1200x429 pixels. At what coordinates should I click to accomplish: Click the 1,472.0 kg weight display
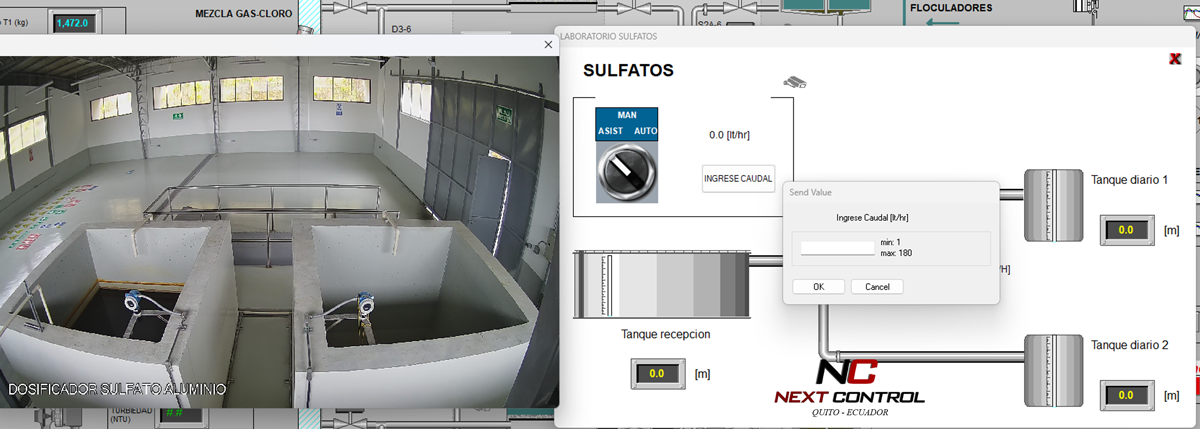pos(71,22)
